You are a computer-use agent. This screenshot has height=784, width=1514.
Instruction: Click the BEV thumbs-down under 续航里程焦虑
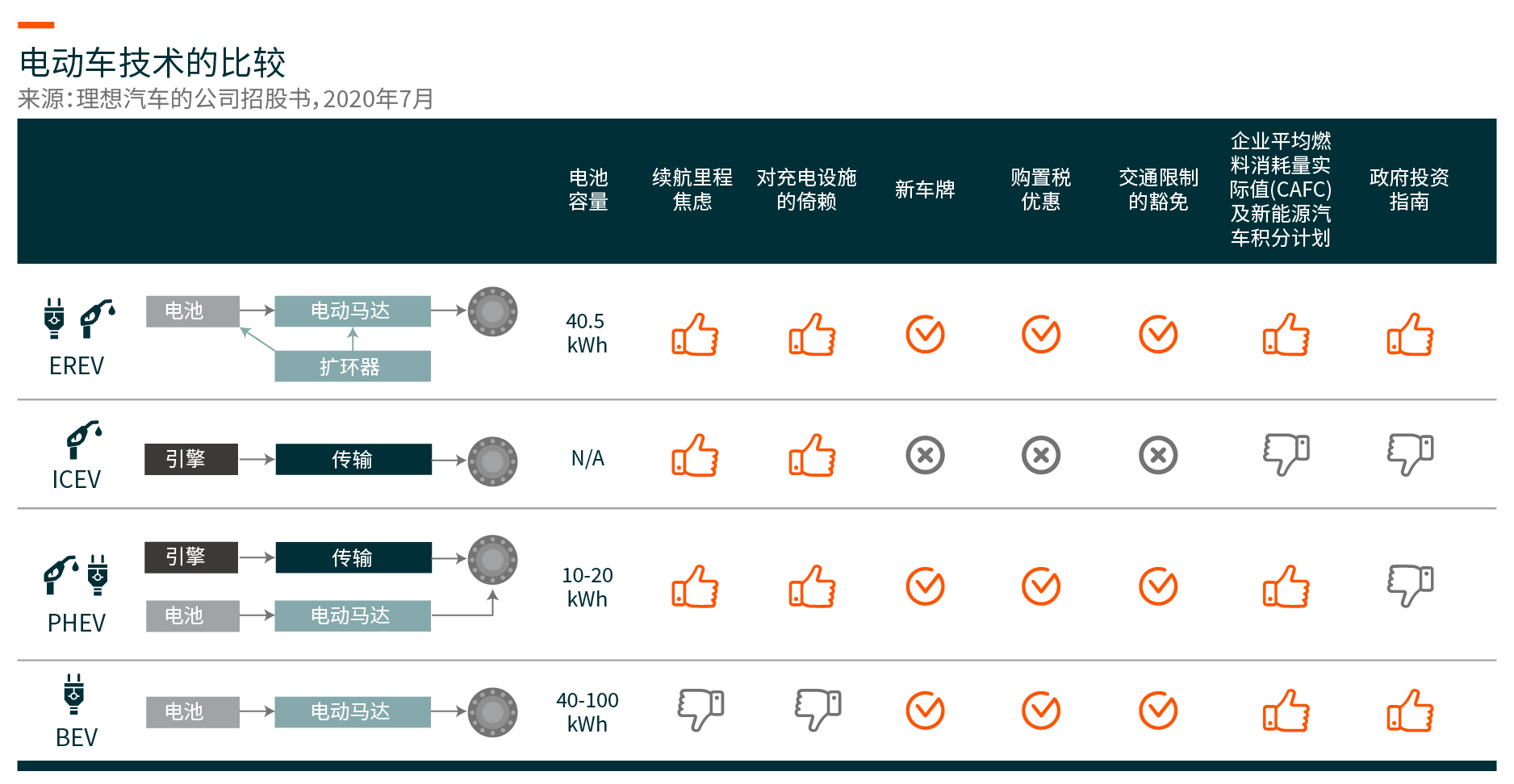(x=701, y=710)
